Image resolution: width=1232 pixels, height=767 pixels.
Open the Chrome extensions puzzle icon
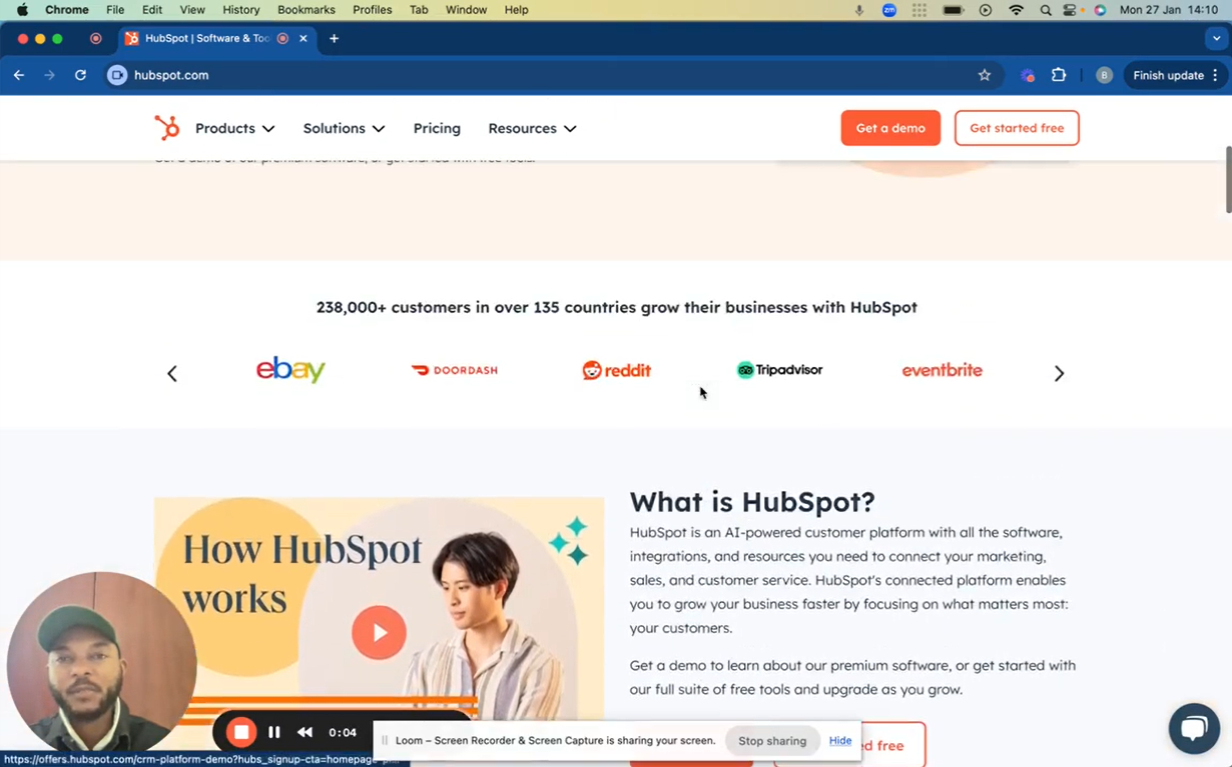click(x=1059, y=75)
